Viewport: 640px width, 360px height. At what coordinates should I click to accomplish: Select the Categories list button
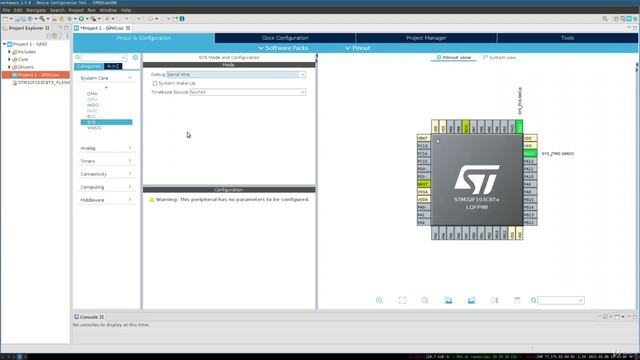89,66
